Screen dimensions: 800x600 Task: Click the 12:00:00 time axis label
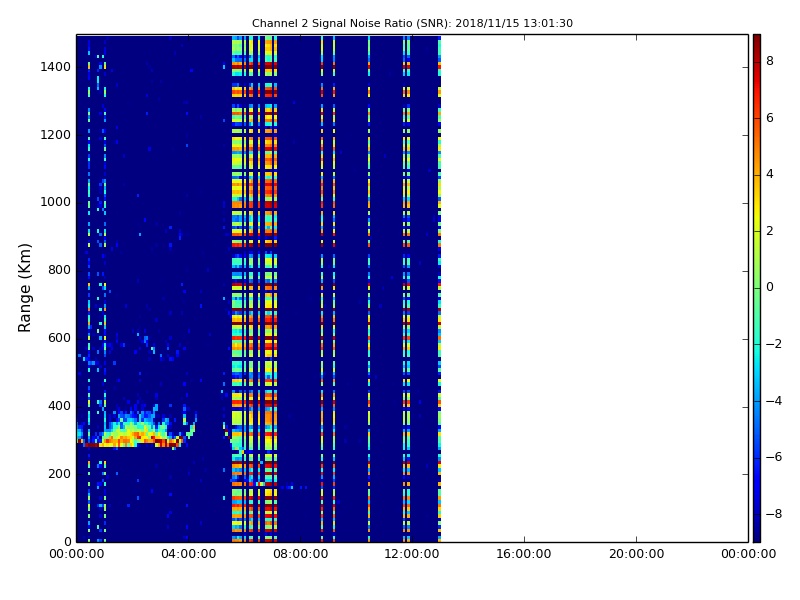pos(412,554)
